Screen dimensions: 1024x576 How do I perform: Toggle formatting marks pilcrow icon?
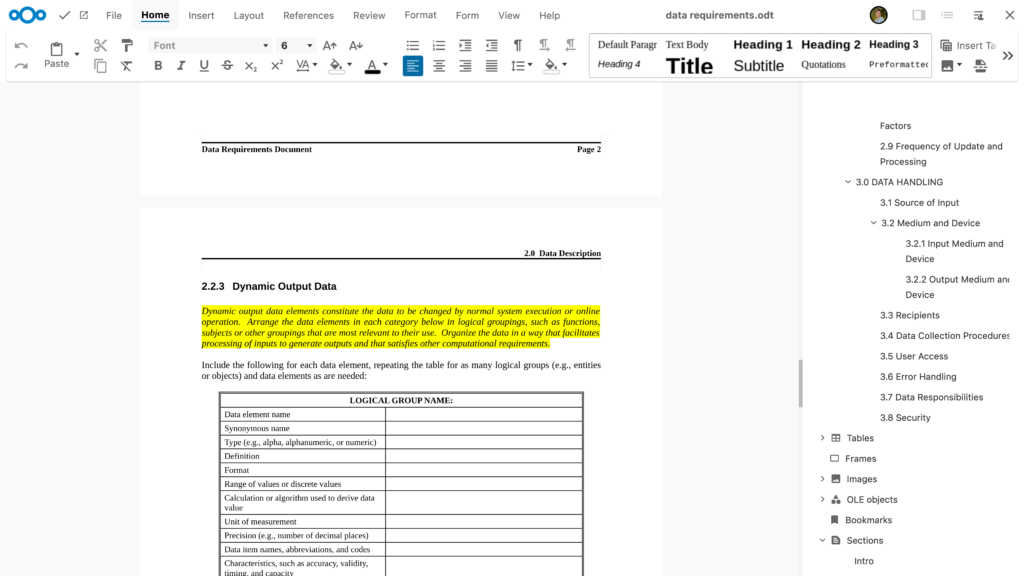tap(518, 45)
